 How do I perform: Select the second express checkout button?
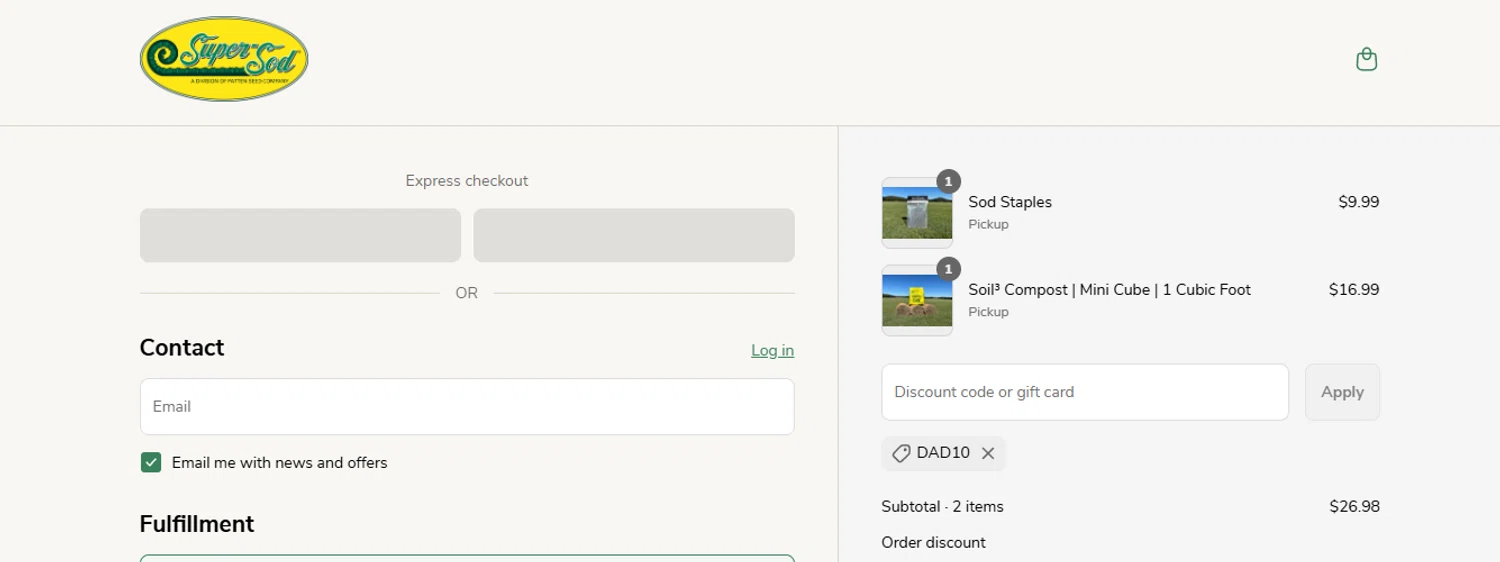(634, 235)
